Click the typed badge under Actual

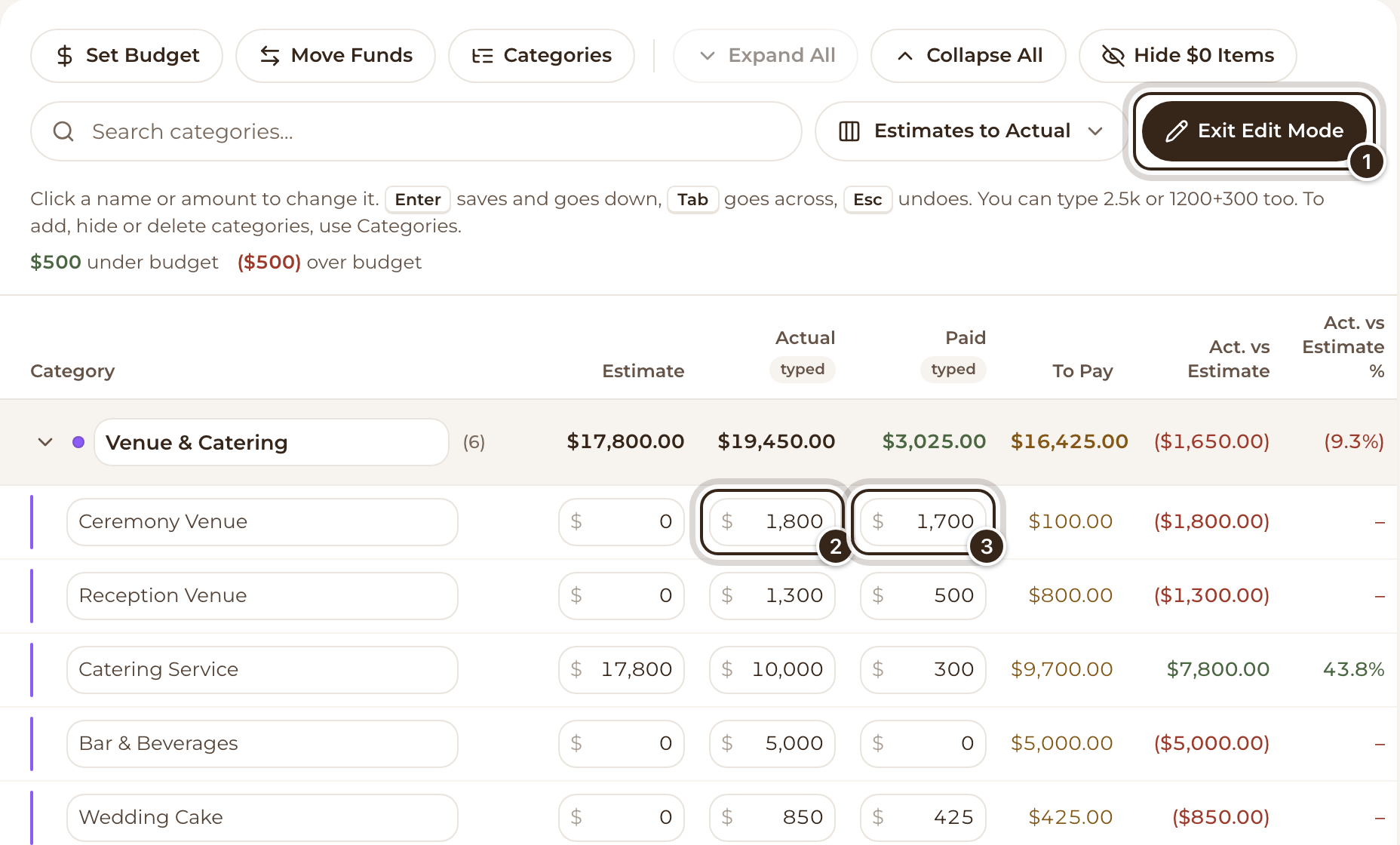(803, 370)
